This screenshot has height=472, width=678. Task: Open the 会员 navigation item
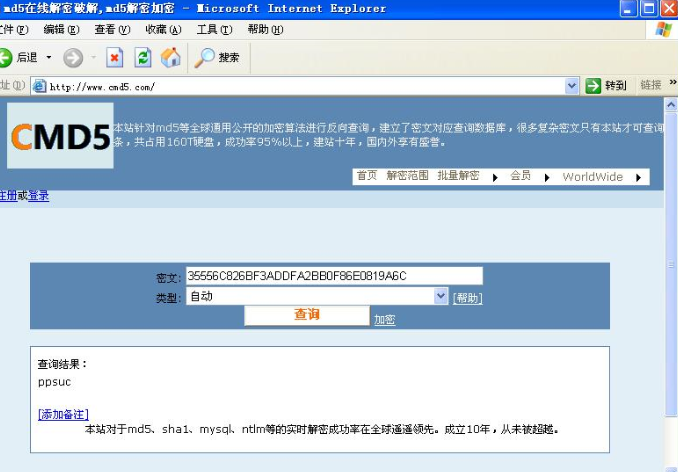pyautogui.click(x=520, y=175)
